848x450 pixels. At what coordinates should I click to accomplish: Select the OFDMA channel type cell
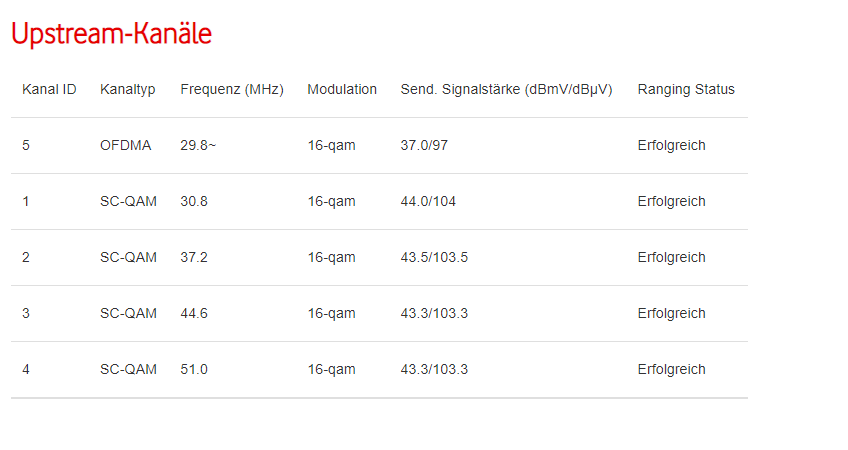click(x=125, y=145)
